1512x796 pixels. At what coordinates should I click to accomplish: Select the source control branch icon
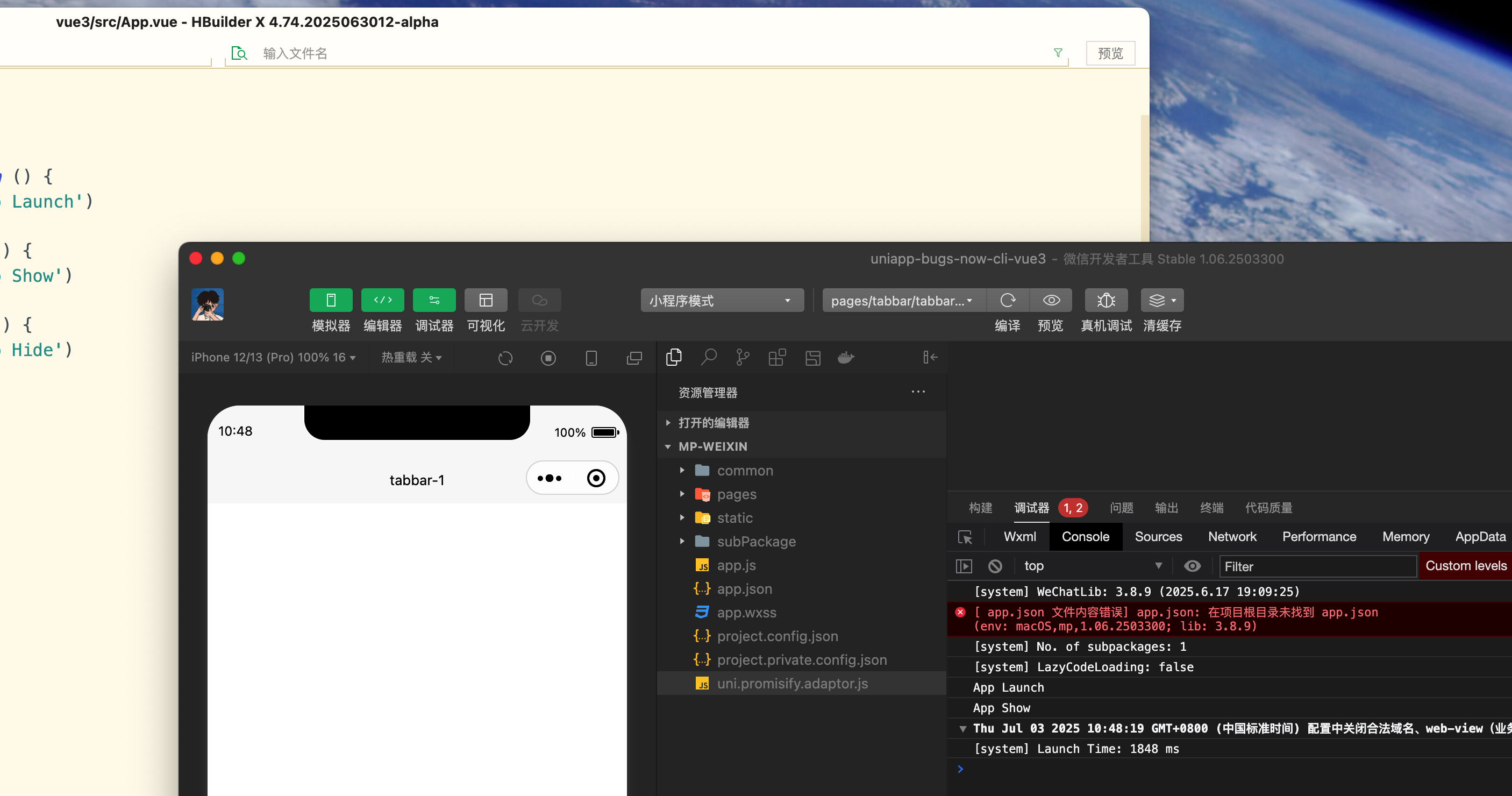pos(743,357)
